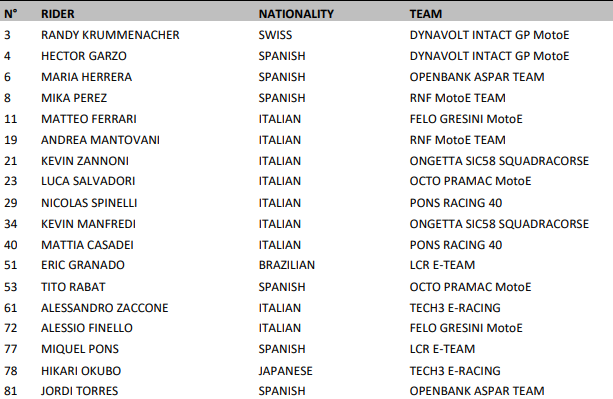Click ALESSANDRO ZACCONE's name
The height and width of the screenshot is (399, 613).
pos(104,308)
